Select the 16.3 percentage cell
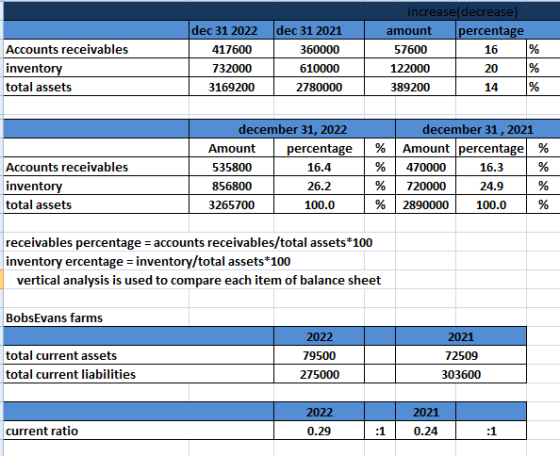The image size is (560, 456). pyautogui.click(x=491, y=167)
